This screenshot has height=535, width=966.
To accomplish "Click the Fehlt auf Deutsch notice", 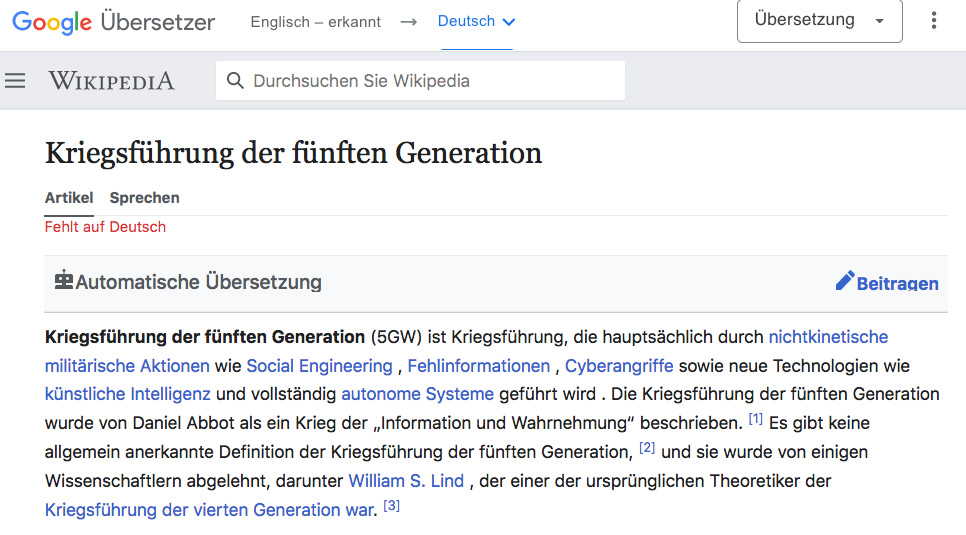I will pyautogui.click(x=105, y=227).
